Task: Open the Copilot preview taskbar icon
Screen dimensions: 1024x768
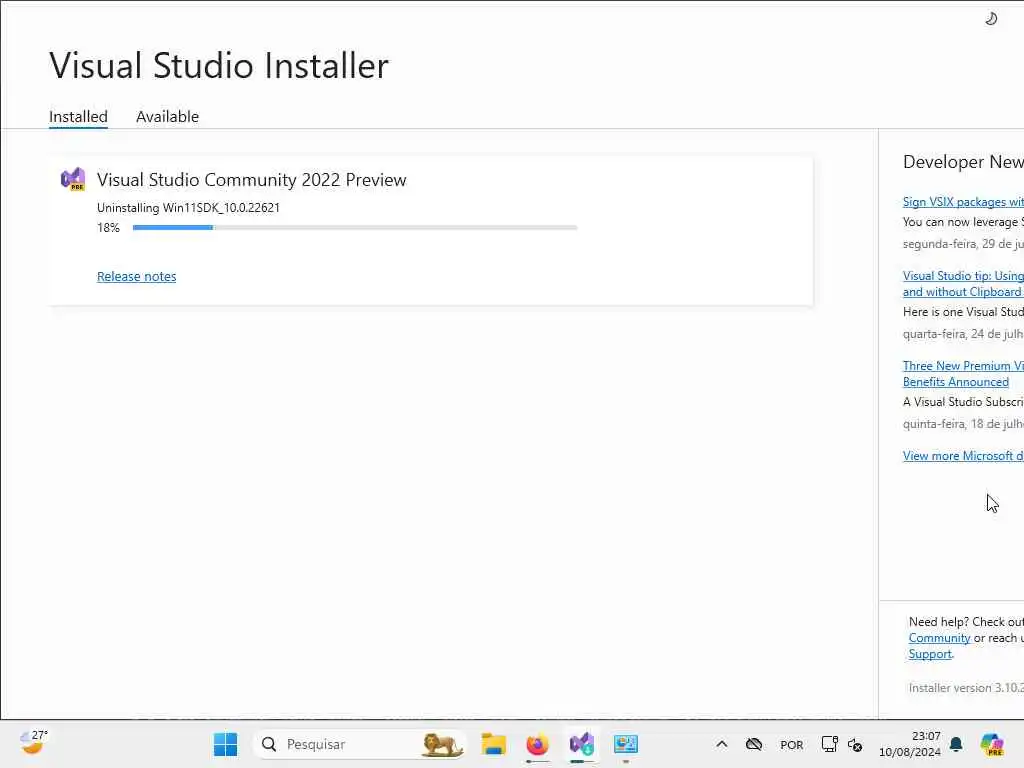Action: [x=992, y=744]
